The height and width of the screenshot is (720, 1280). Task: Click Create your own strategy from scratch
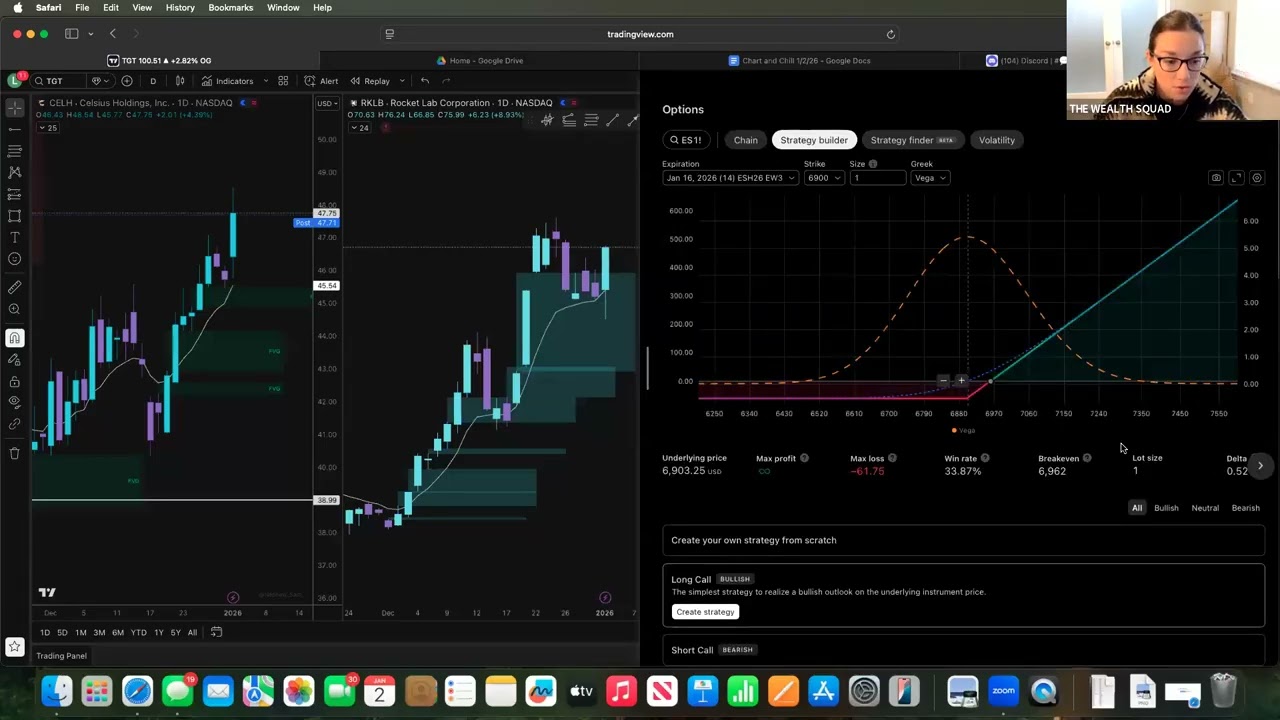pos(963,540)
